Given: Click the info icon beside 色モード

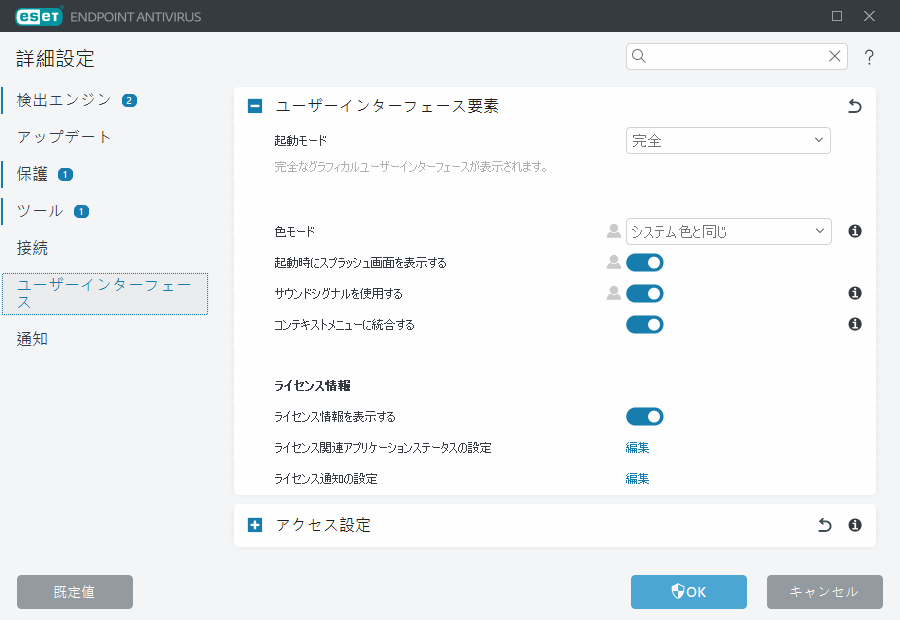Looking at the screenshot, I should (x=853, y=231).
